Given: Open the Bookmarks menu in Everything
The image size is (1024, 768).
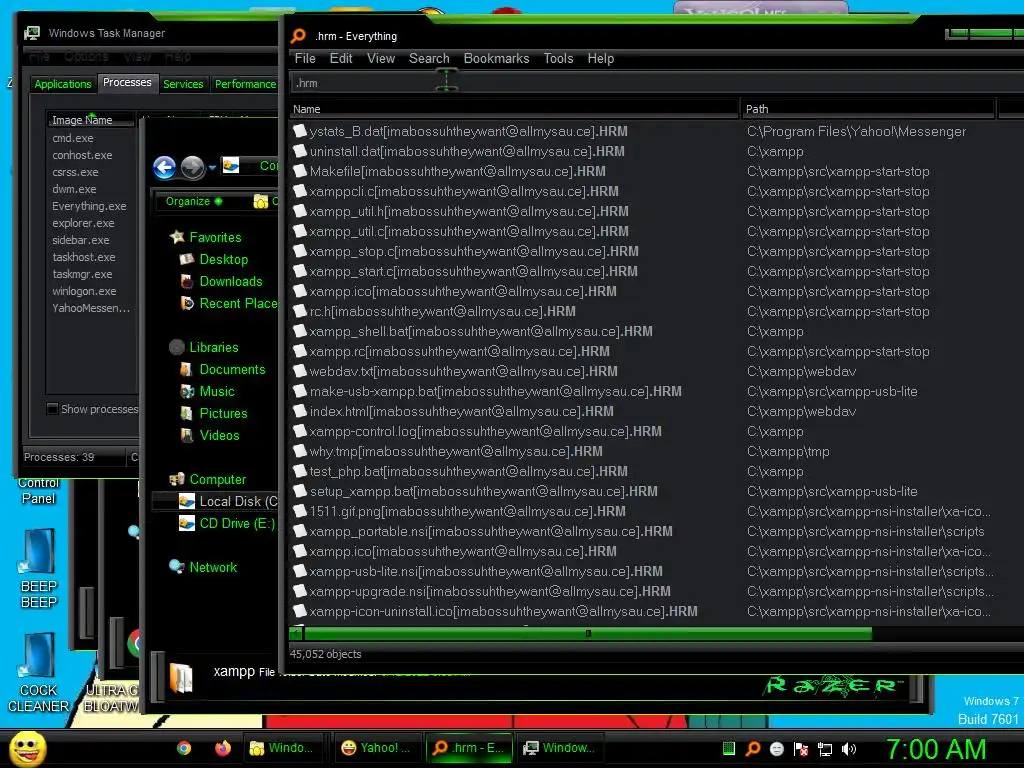Looking at the screenshot, I should (x=496, y=59).
